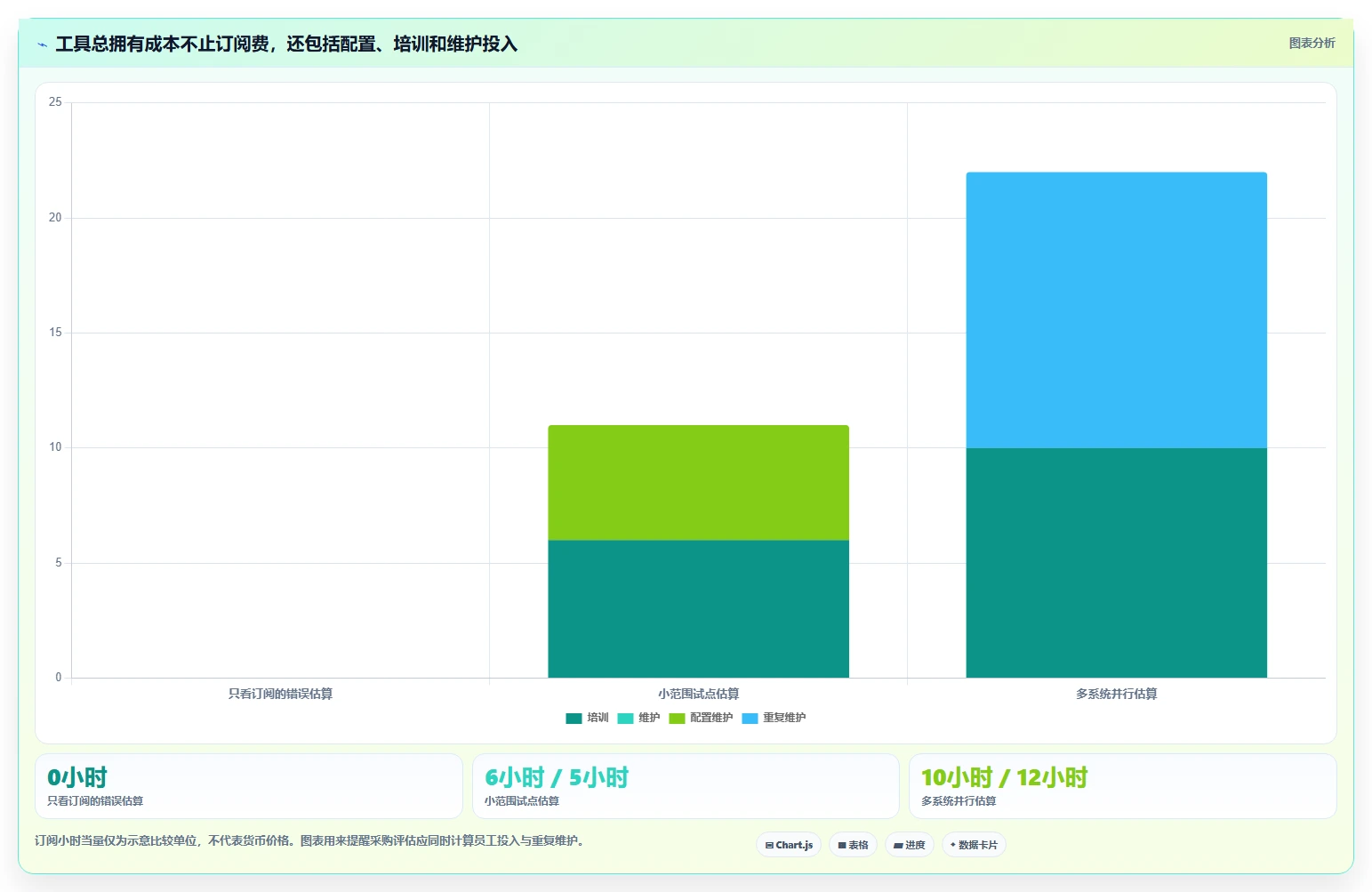
Task: Select the green 配置维护 segment in 小范围试点估算
Action: (698, 483)
